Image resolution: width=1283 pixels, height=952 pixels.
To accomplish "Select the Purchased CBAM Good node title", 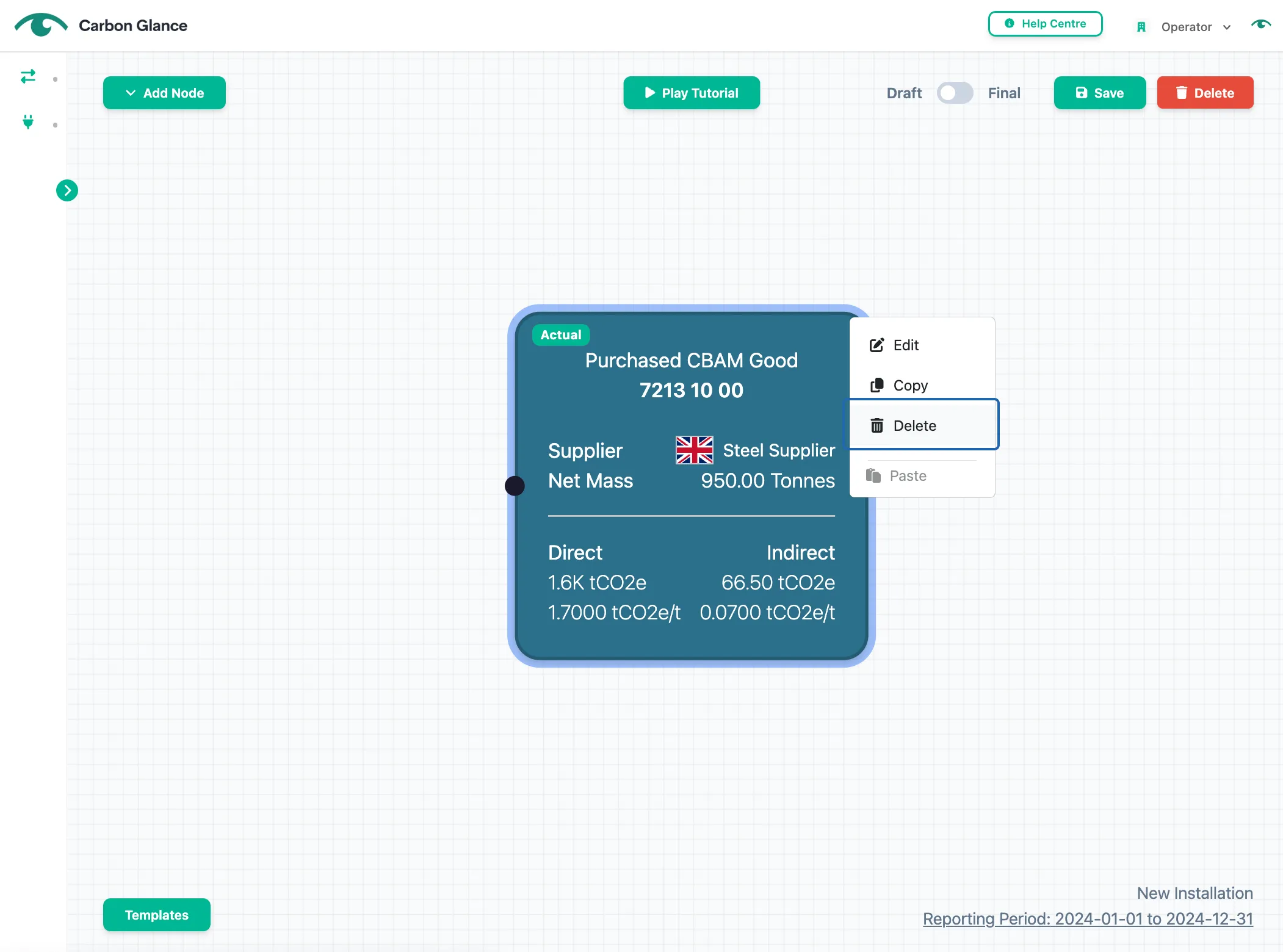I will pos(691,361).
